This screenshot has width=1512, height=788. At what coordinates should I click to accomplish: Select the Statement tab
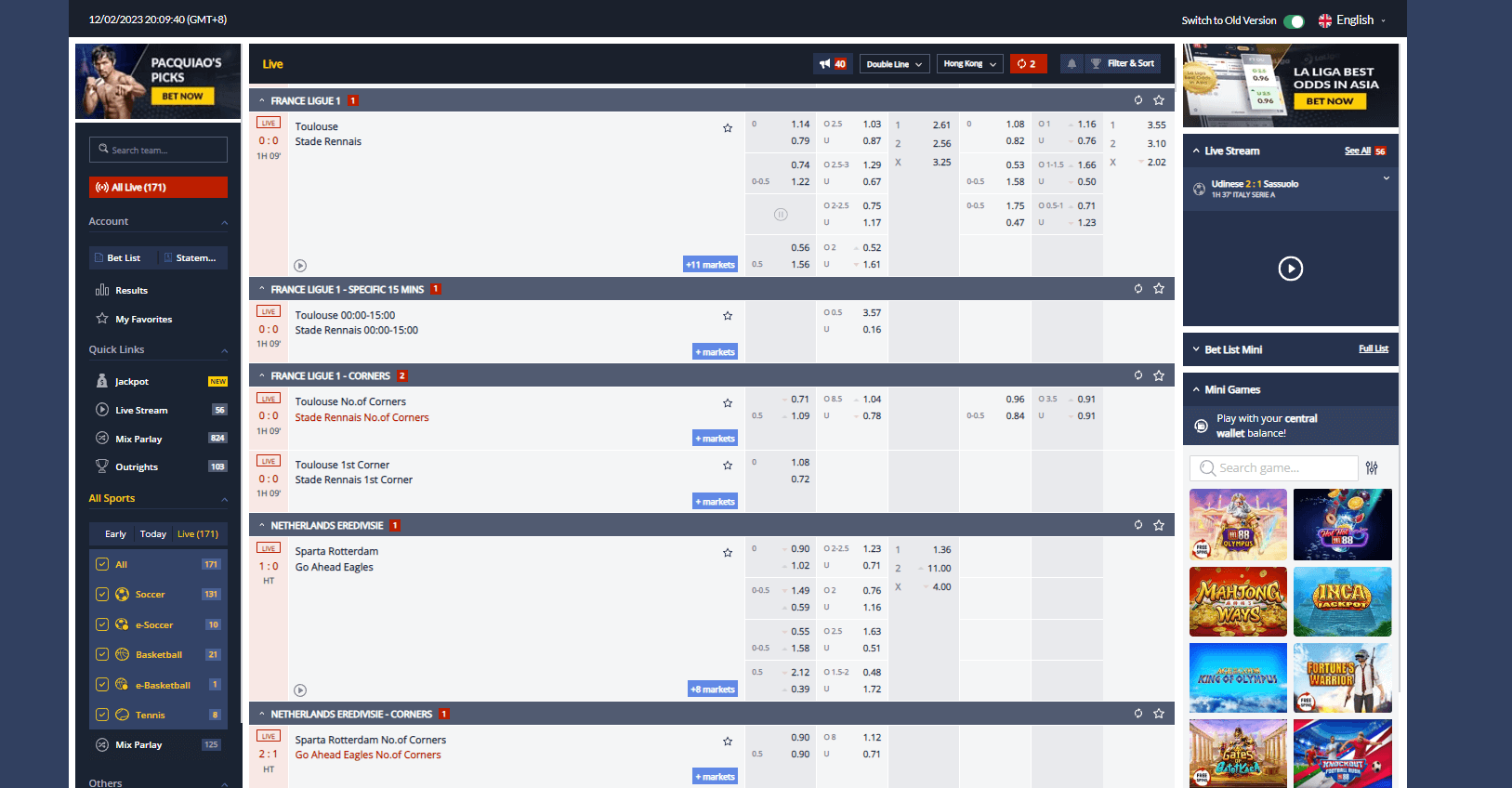[192, 257]
